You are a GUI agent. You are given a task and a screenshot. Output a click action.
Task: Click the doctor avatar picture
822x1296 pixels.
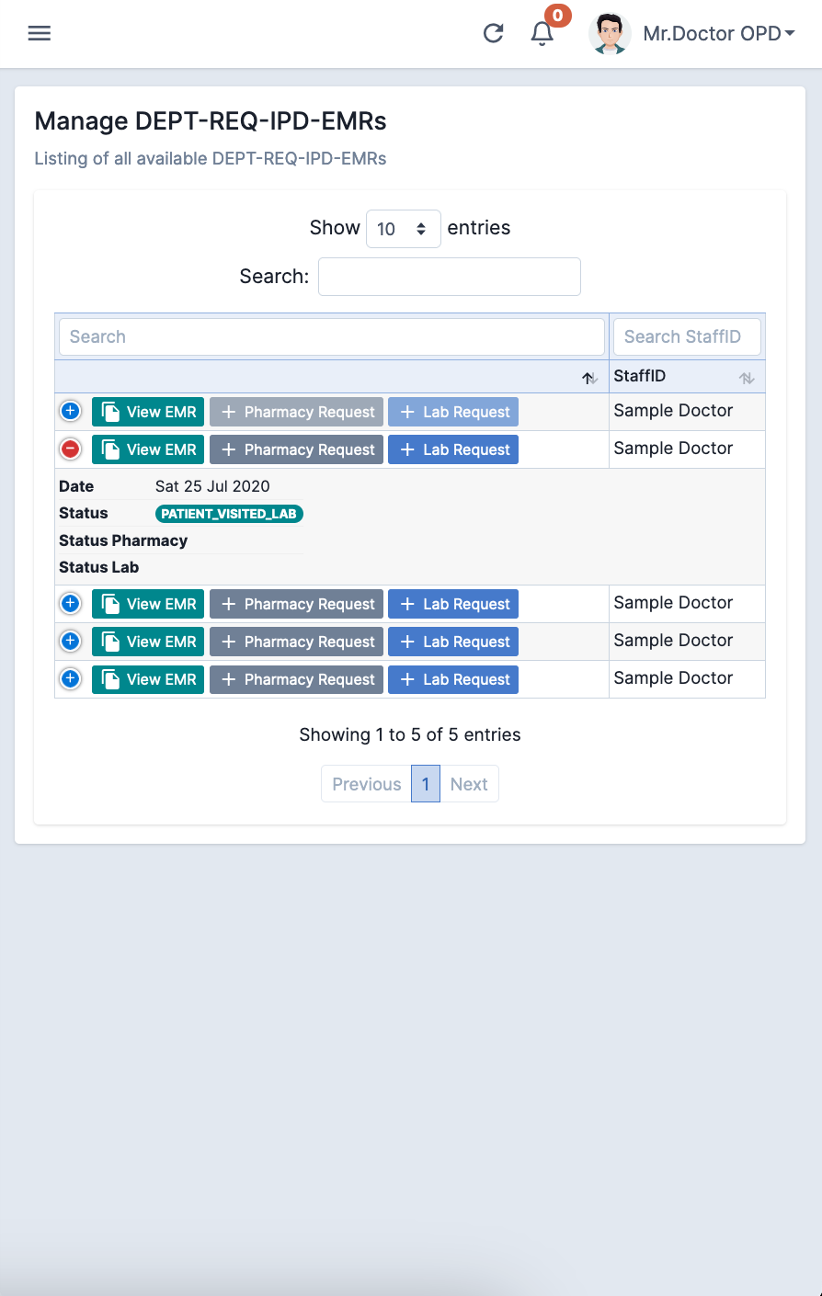[x=610, y=33]
